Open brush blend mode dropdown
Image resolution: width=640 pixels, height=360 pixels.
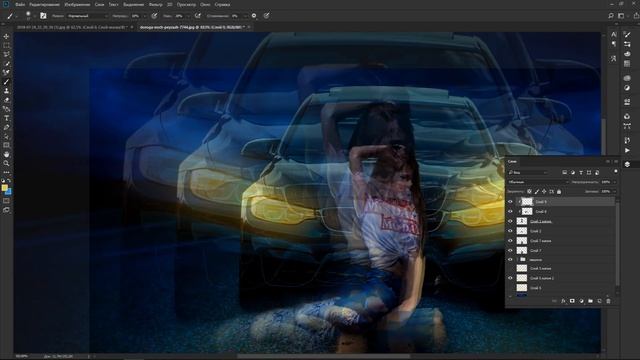point(87,16)
